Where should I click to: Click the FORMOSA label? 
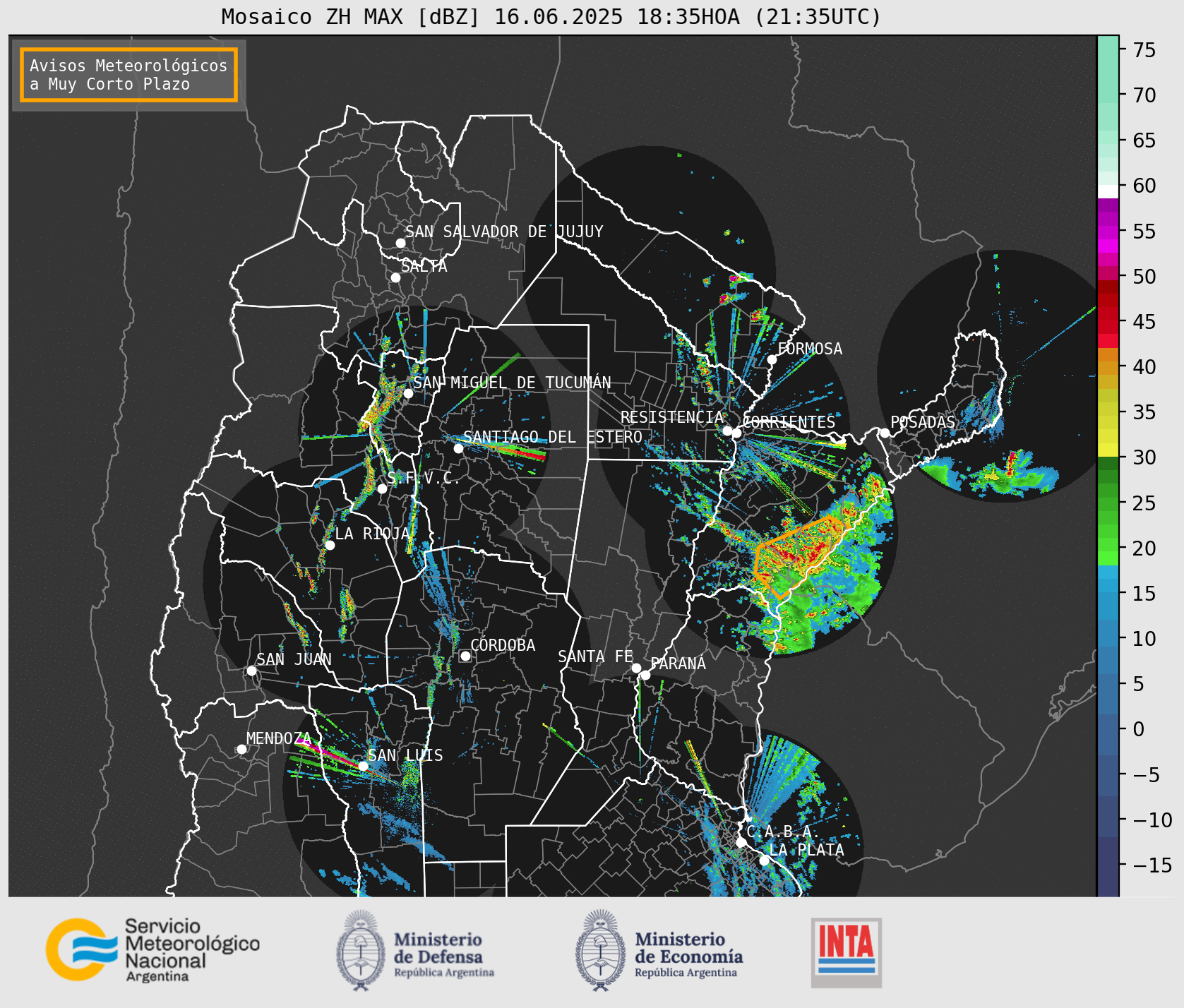(810, 349)
